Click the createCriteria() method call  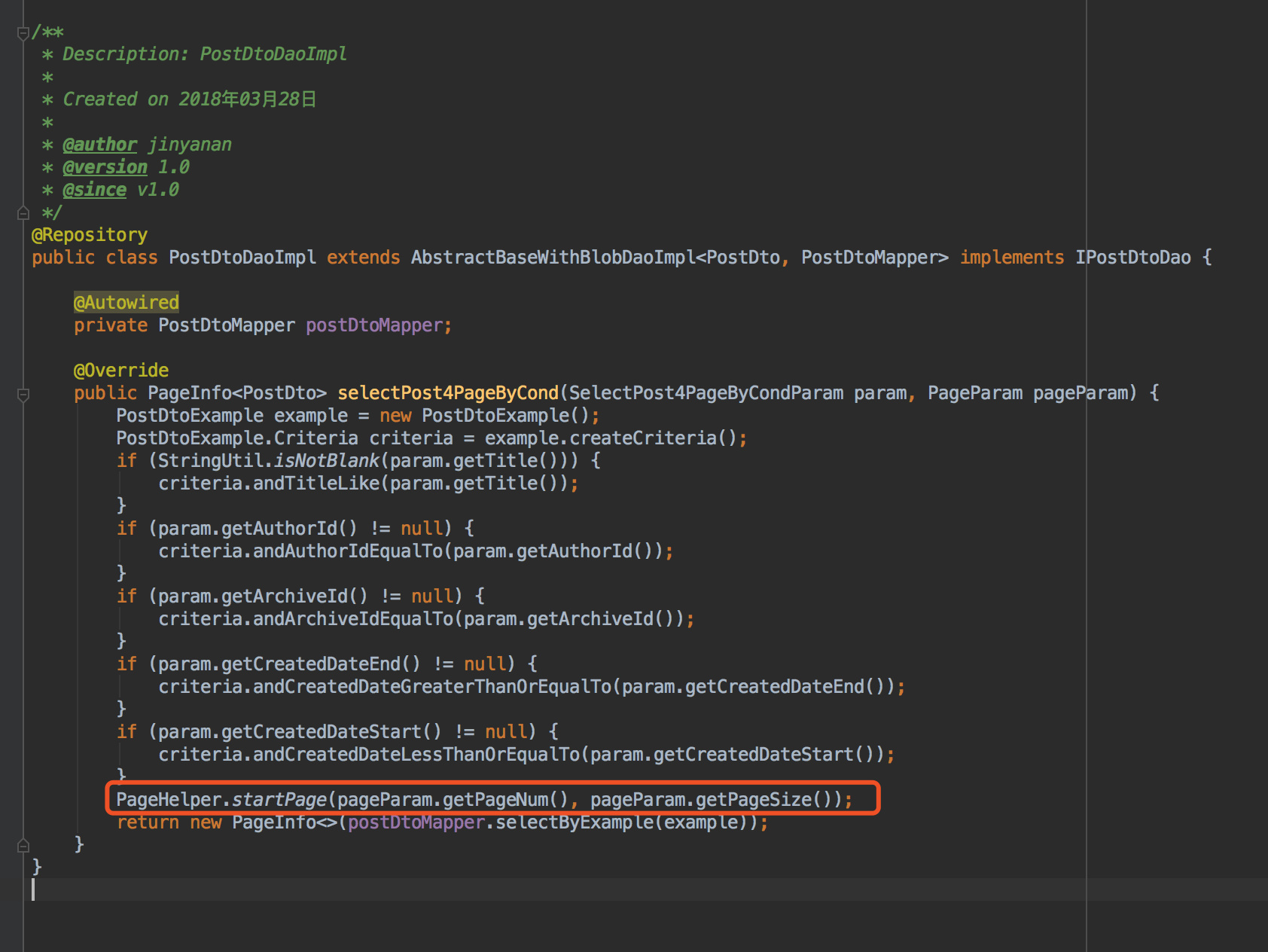654,438
